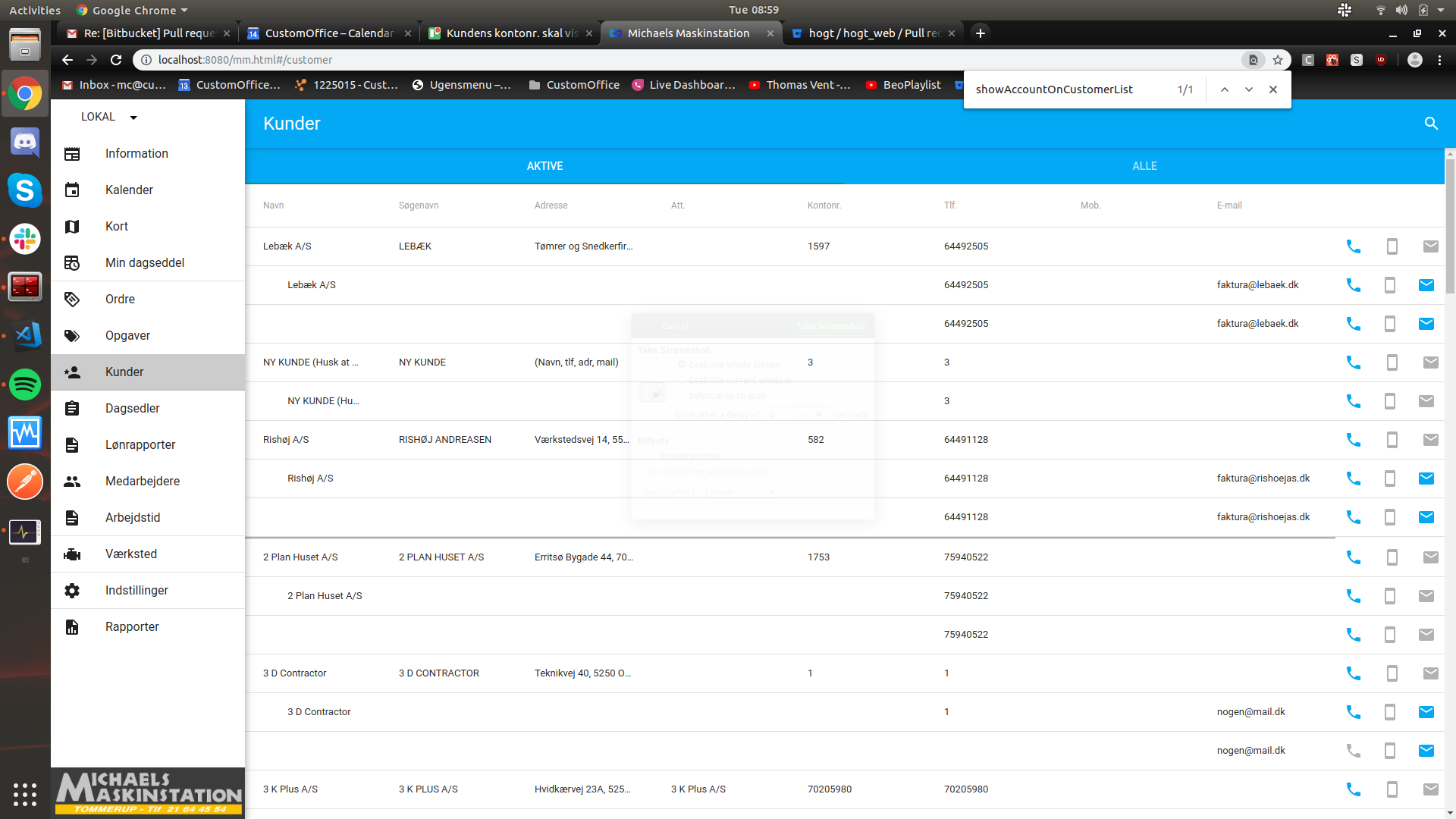Open Kalender from the sidebar
The height and width of the screenshot is (819, 1456).
(x=129, y=190)
